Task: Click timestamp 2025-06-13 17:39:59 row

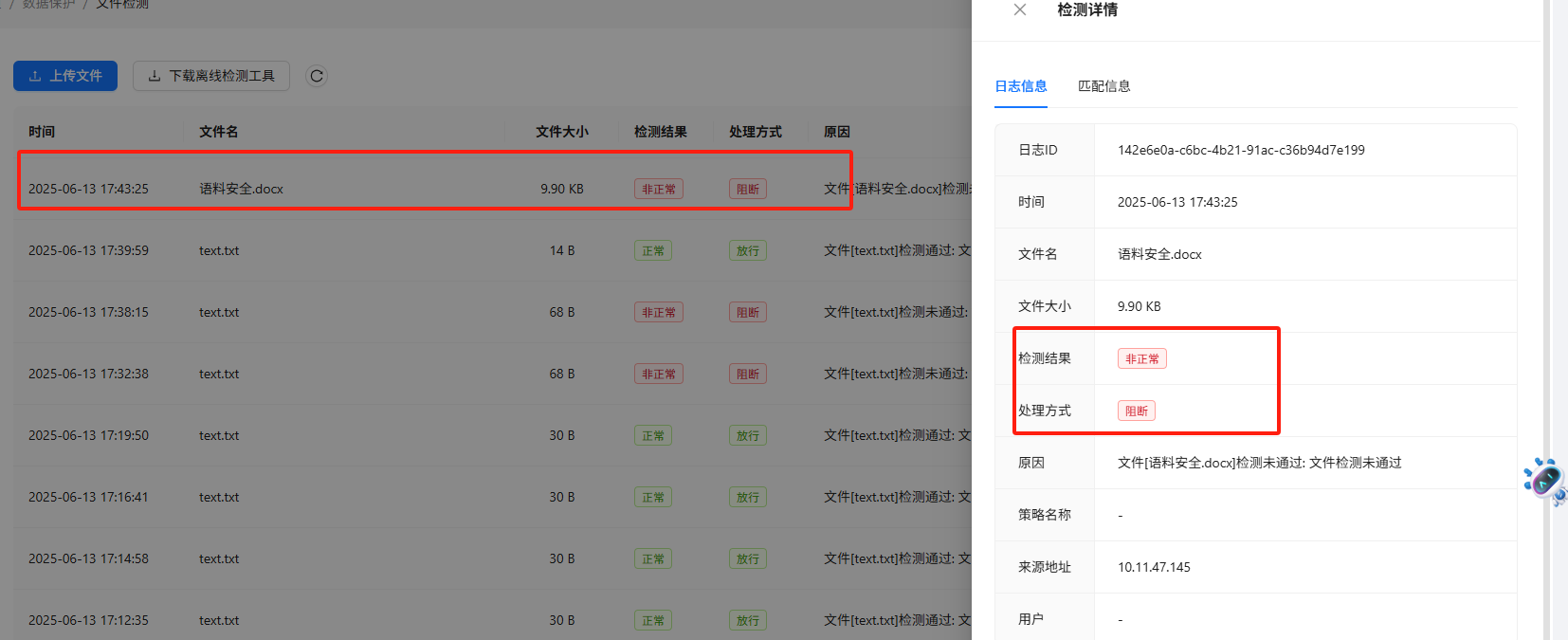Action: click(88, 250)
